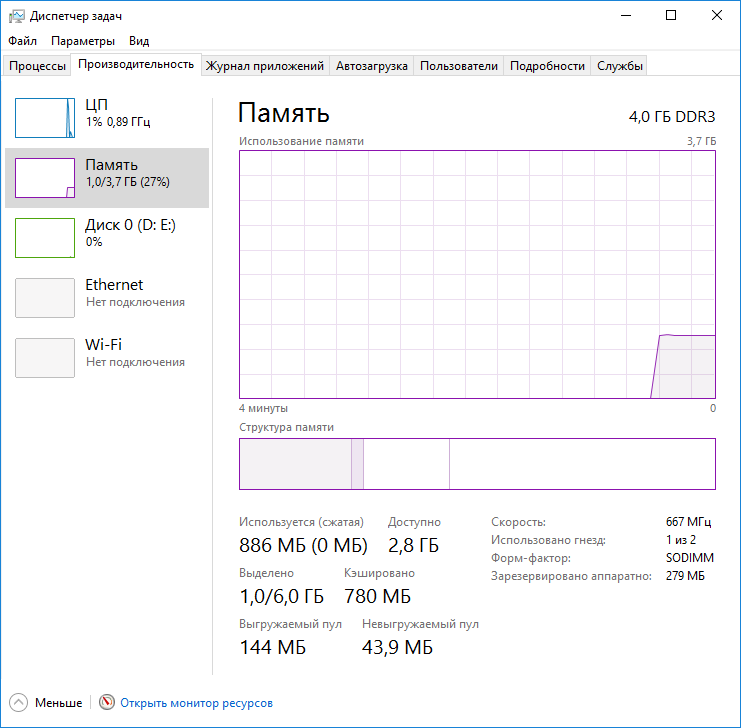Screen dimensions: 741x728
Task: Click the '1,0/6,0 ГБ' committed value
Action: [x=282, y=596]
